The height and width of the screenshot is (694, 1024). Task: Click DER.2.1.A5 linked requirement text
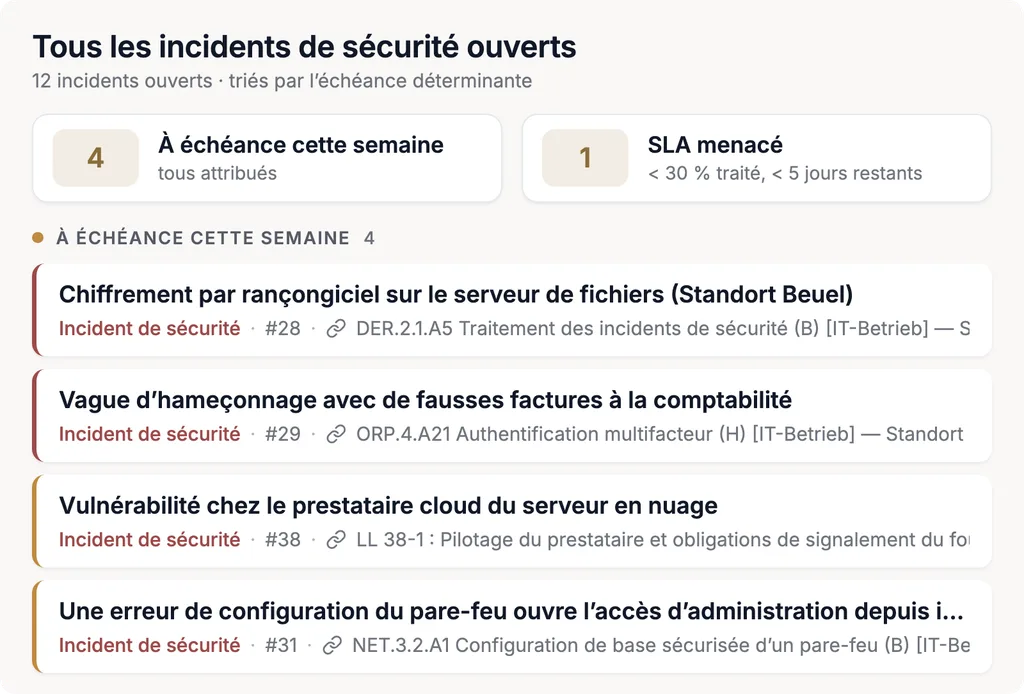click(x=663, y=328)
